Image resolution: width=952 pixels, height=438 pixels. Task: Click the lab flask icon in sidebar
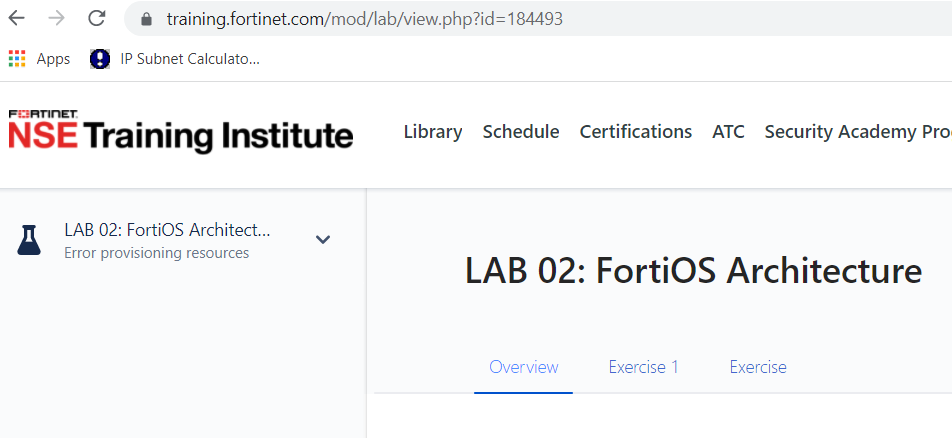click(29, 239)
